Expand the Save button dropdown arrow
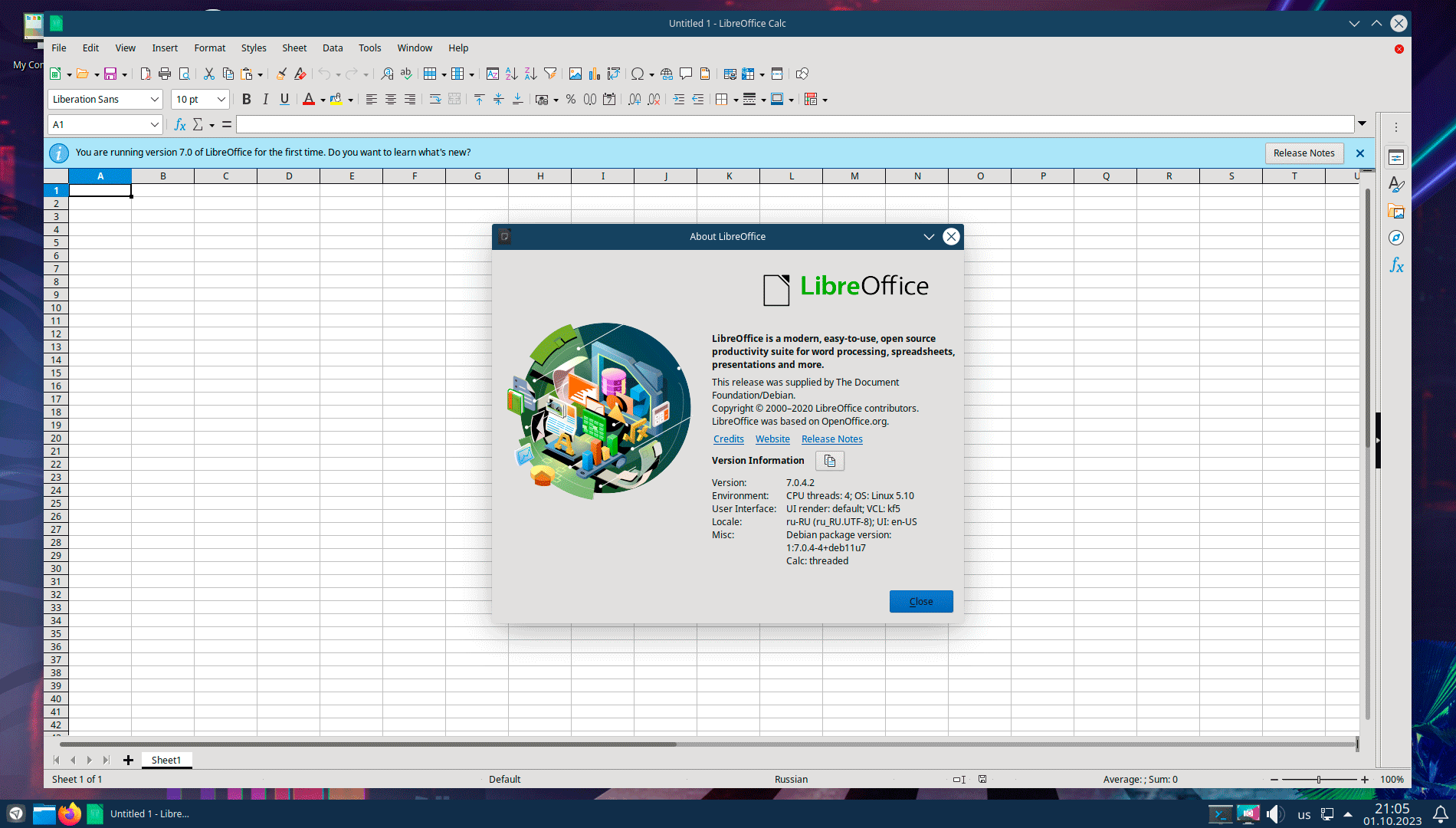This screenshot has width=1456, height=828. click(124, 74)
